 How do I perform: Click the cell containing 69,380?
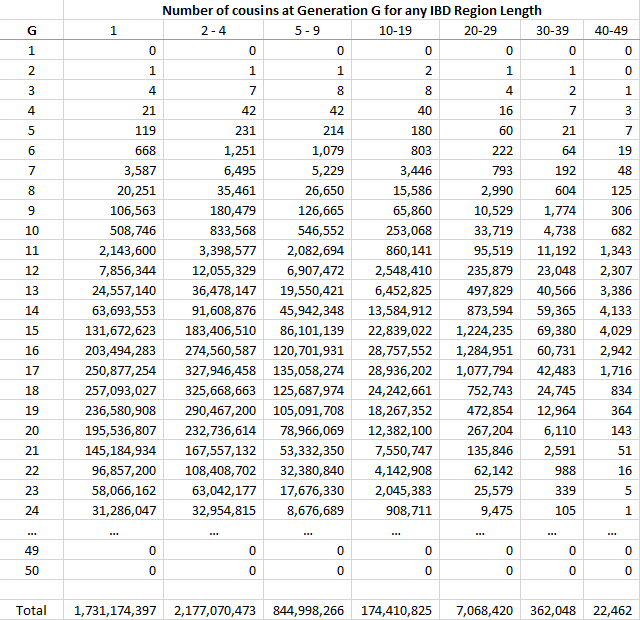click(552, 330)
